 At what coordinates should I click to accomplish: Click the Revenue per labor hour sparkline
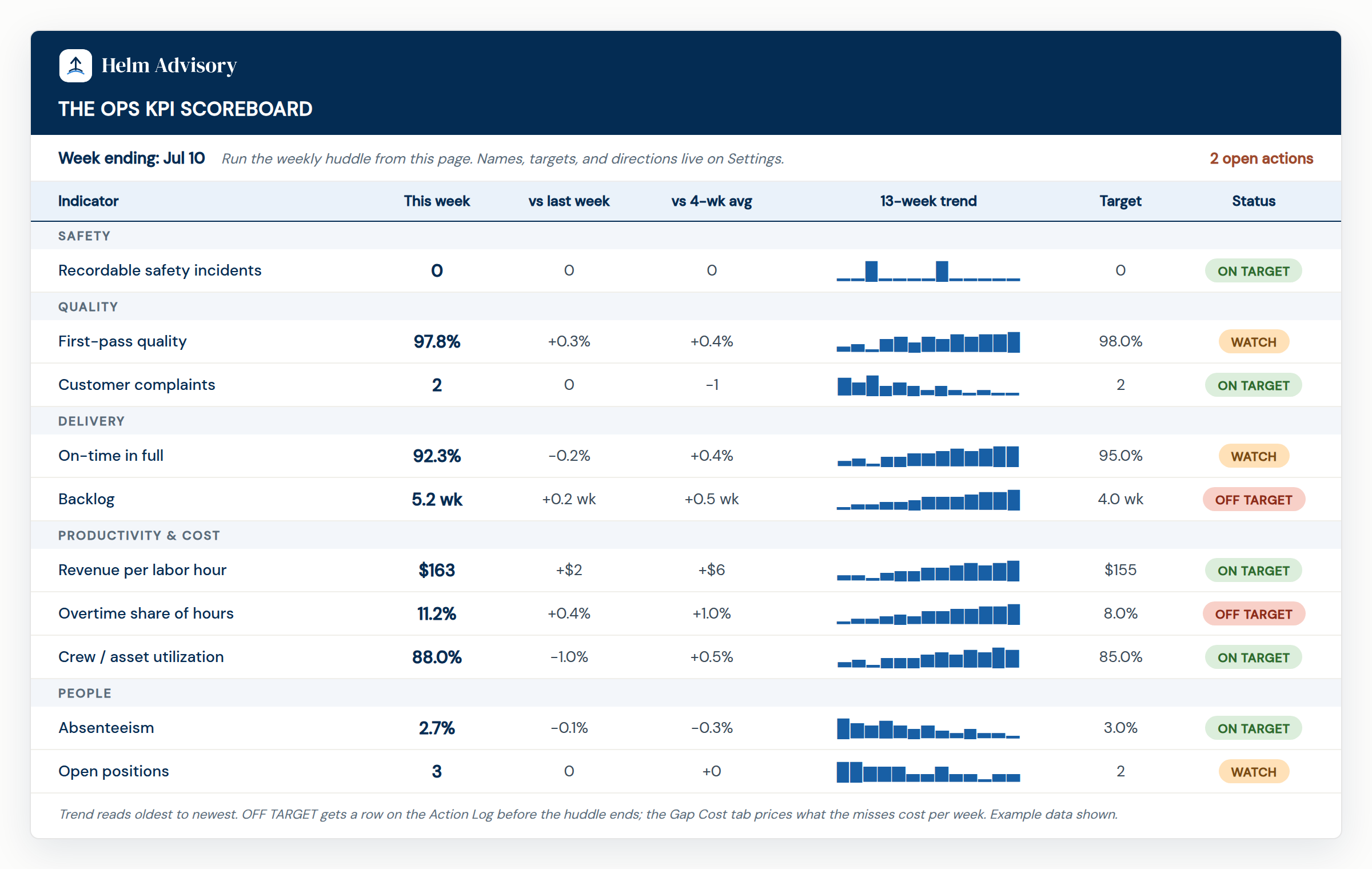(x=928, y=571)
